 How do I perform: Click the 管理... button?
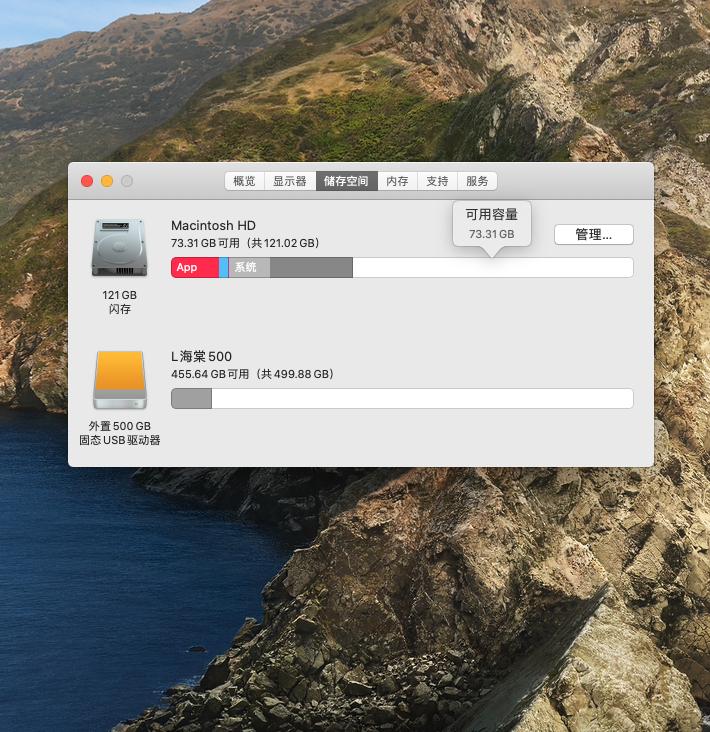pos(594,234)
